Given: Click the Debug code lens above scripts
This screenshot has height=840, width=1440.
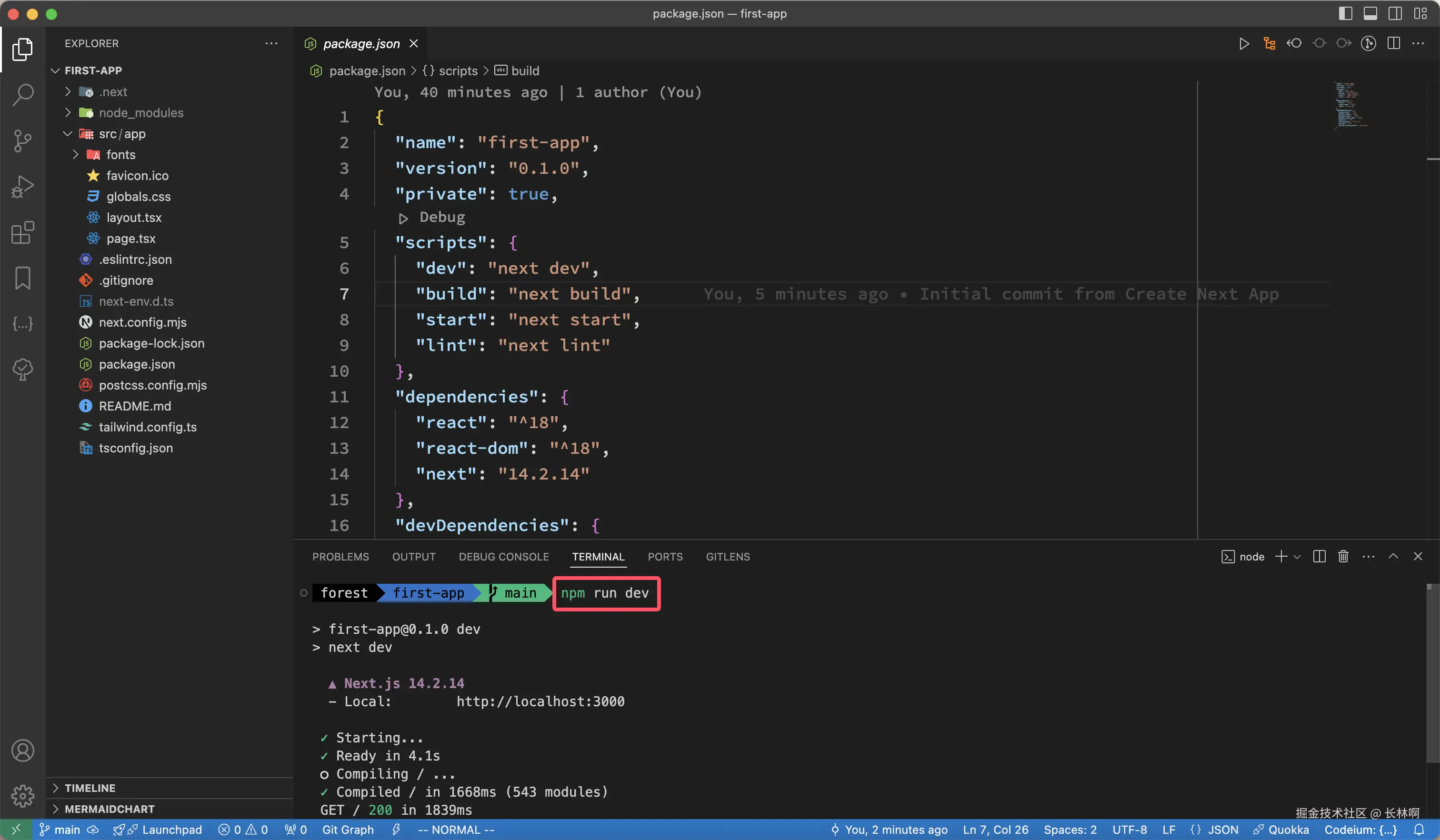Looking at the screenshot, I should (x=441, y=218).
